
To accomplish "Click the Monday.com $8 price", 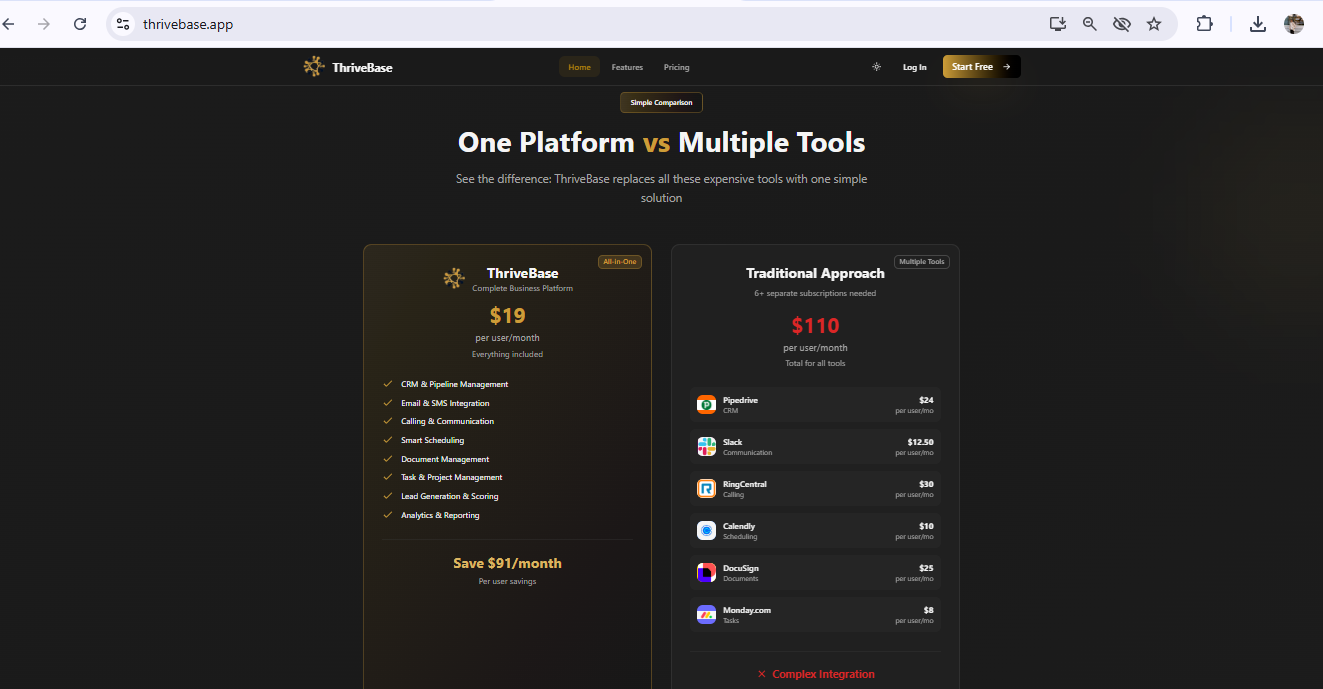I will pyautogui.click(x=928, y=610).
